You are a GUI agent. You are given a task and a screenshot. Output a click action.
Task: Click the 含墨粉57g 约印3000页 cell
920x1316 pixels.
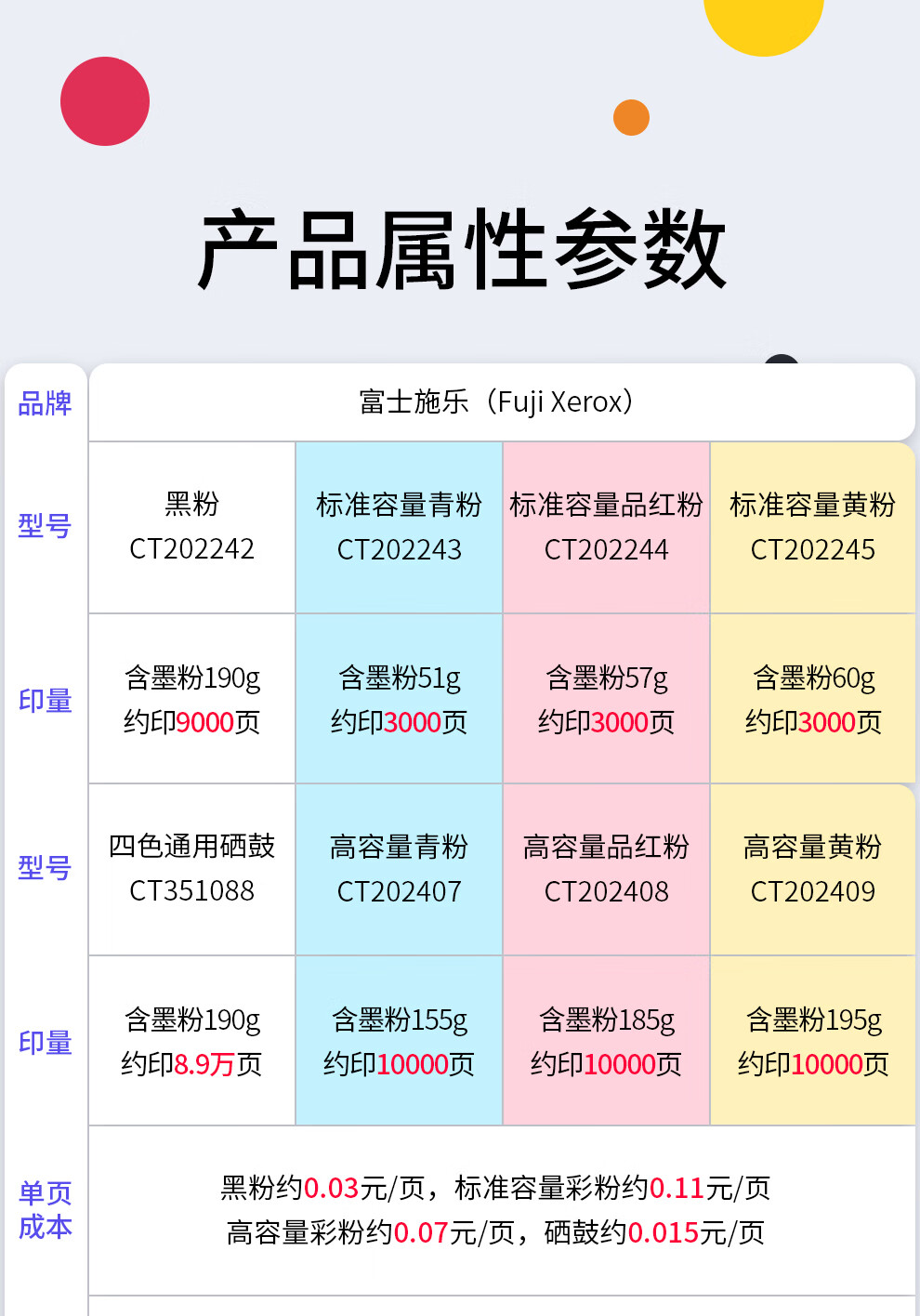click(x=607, y=699)
